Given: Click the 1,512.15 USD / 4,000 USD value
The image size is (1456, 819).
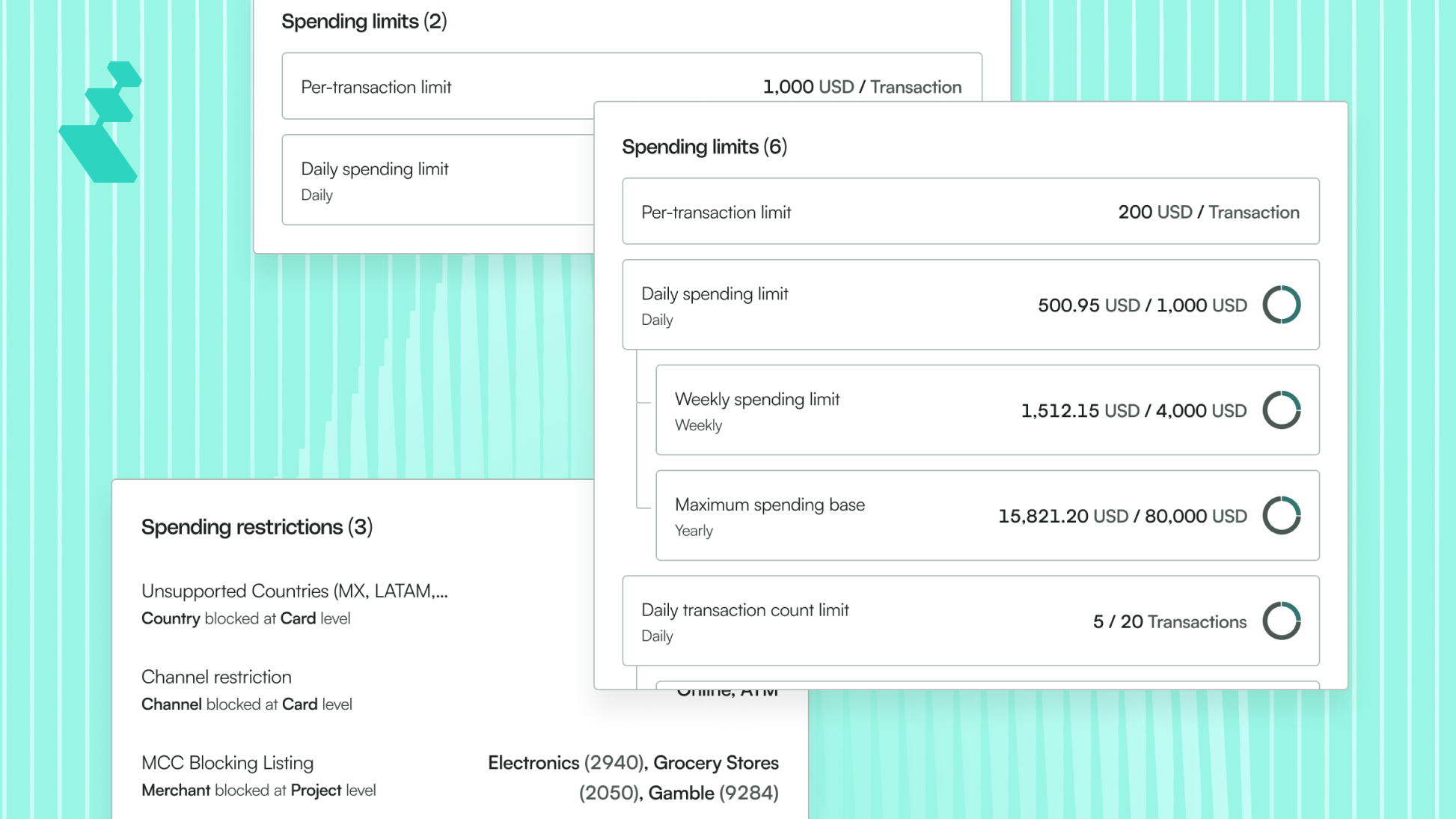Looking at the screenshot, I should coord(1134,411).
